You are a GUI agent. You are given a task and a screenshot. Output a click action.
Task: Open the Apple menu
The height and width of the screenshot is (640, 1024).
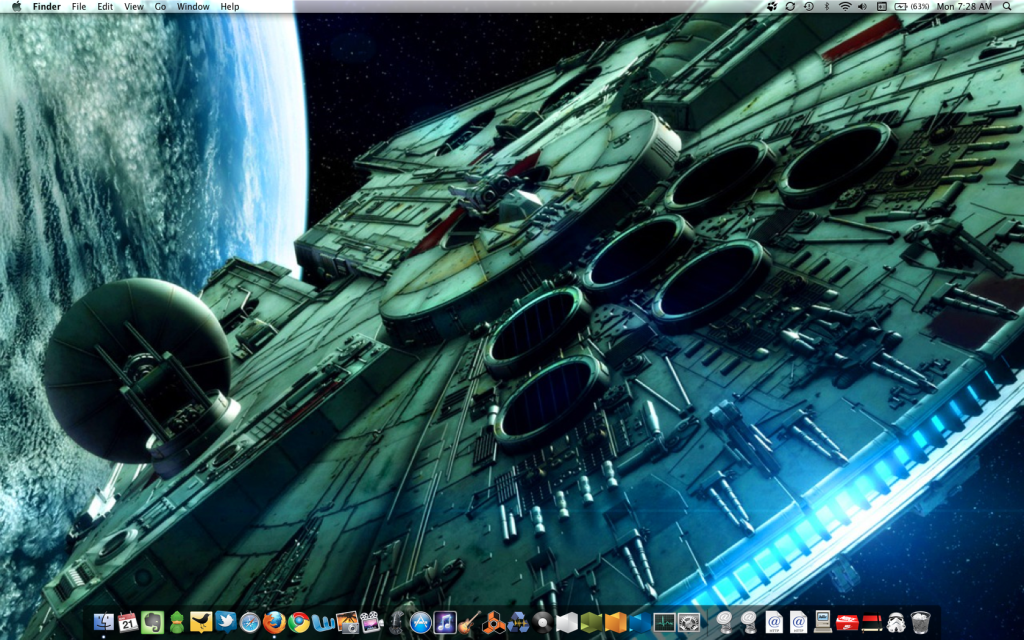(x=16, y=7)
